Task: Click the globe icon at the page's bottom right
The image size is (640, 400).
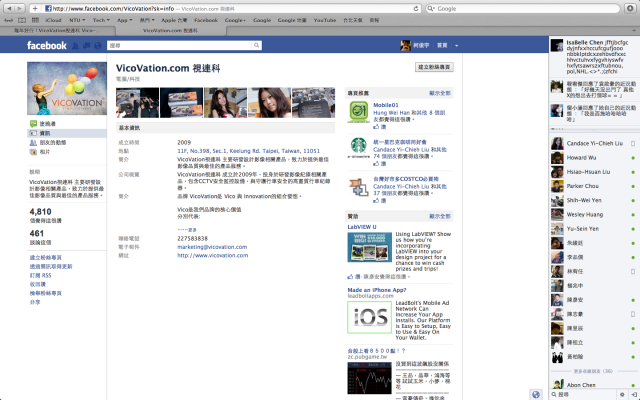Action: (536, 394)
